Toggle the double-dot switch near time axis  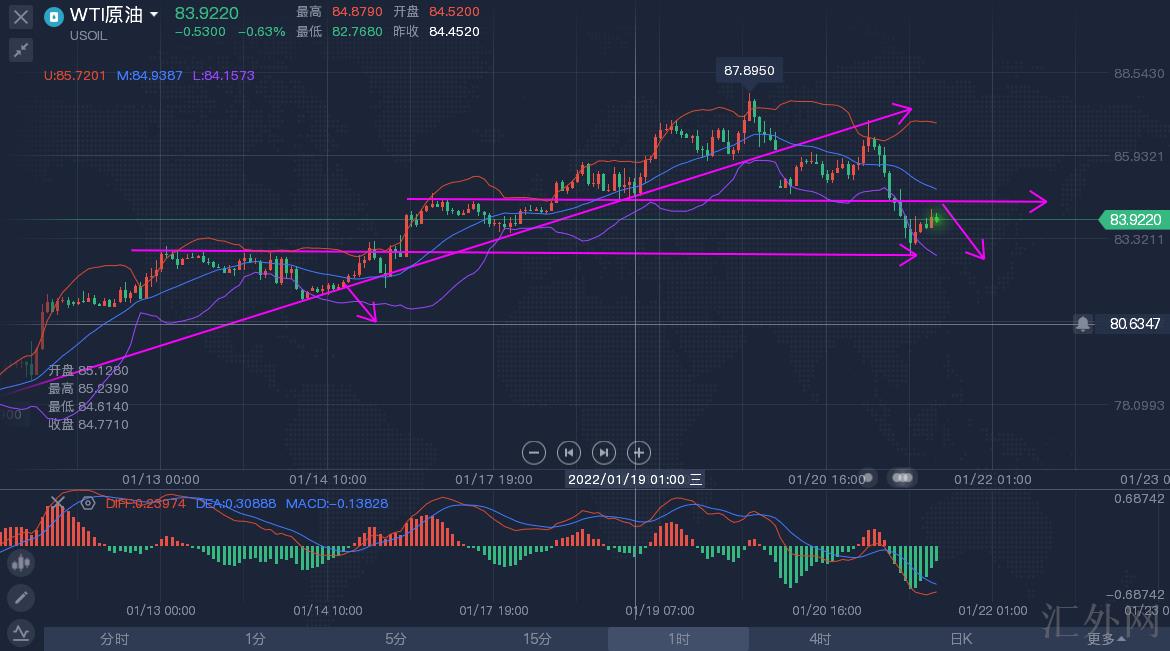point(902,478)
